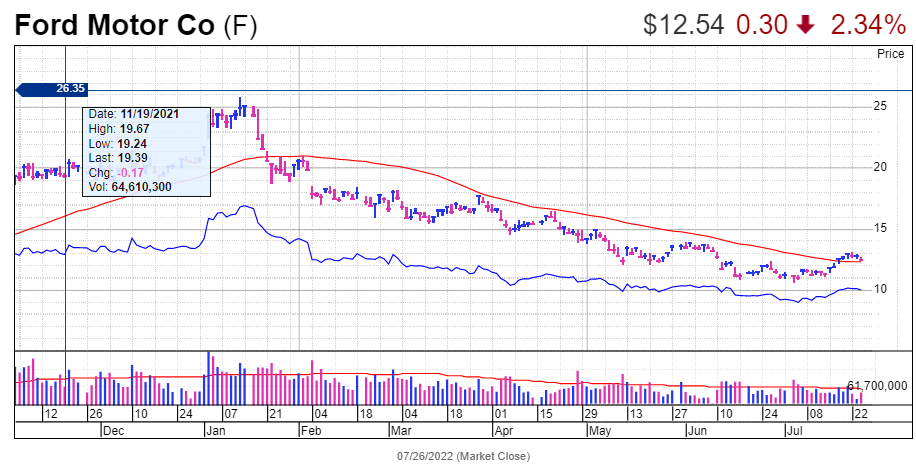Viewport: 916px width, 466px height.
Task: Click the 21 date tick label
Action: pyautogui.click(x=275, y=414)
